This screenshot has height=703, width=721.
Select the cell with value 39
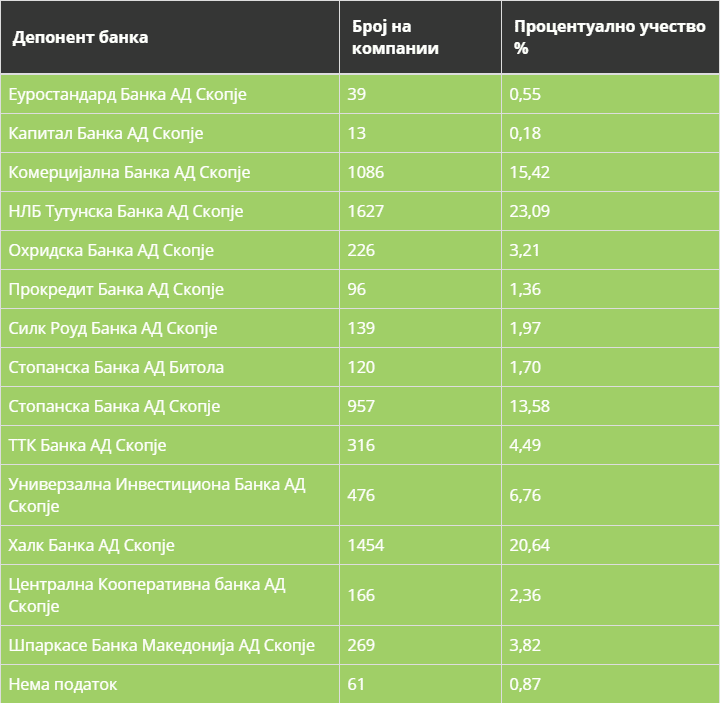click(x=420, y=94)
